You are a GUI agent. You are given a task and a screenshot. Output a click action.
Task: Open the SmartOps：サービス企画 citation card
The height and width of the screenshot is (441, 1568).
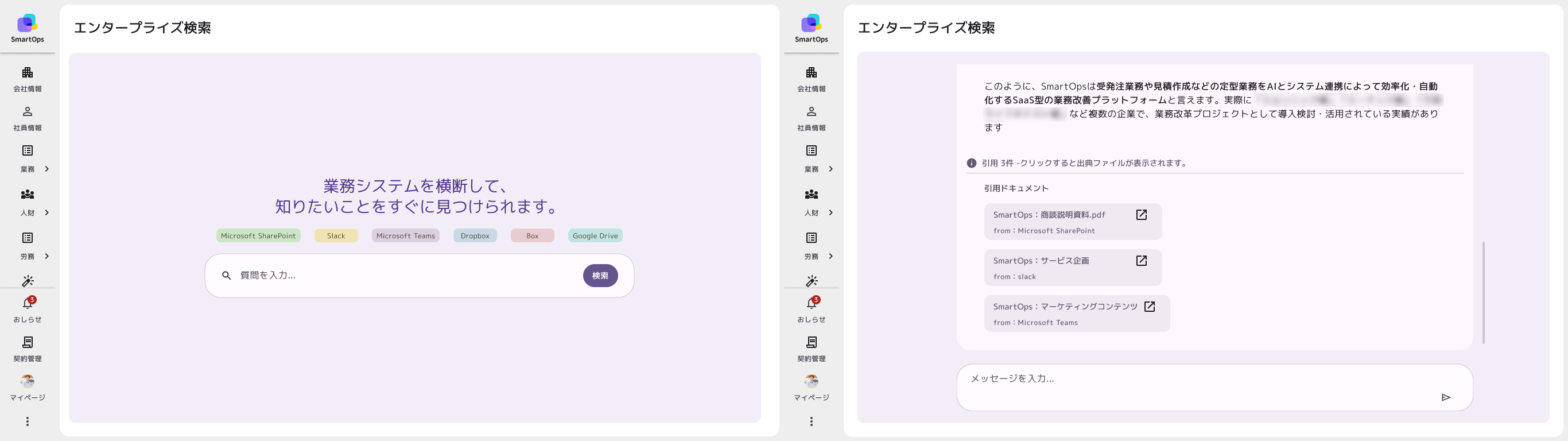[1073, 268]
